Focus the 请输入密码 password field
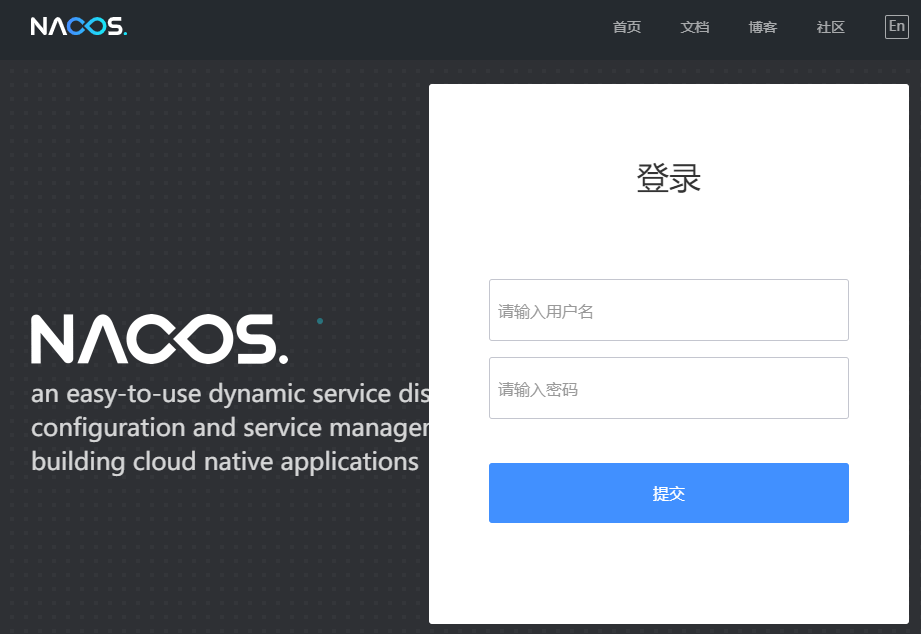The image size is (921, 634). click(x=668, y=388)
